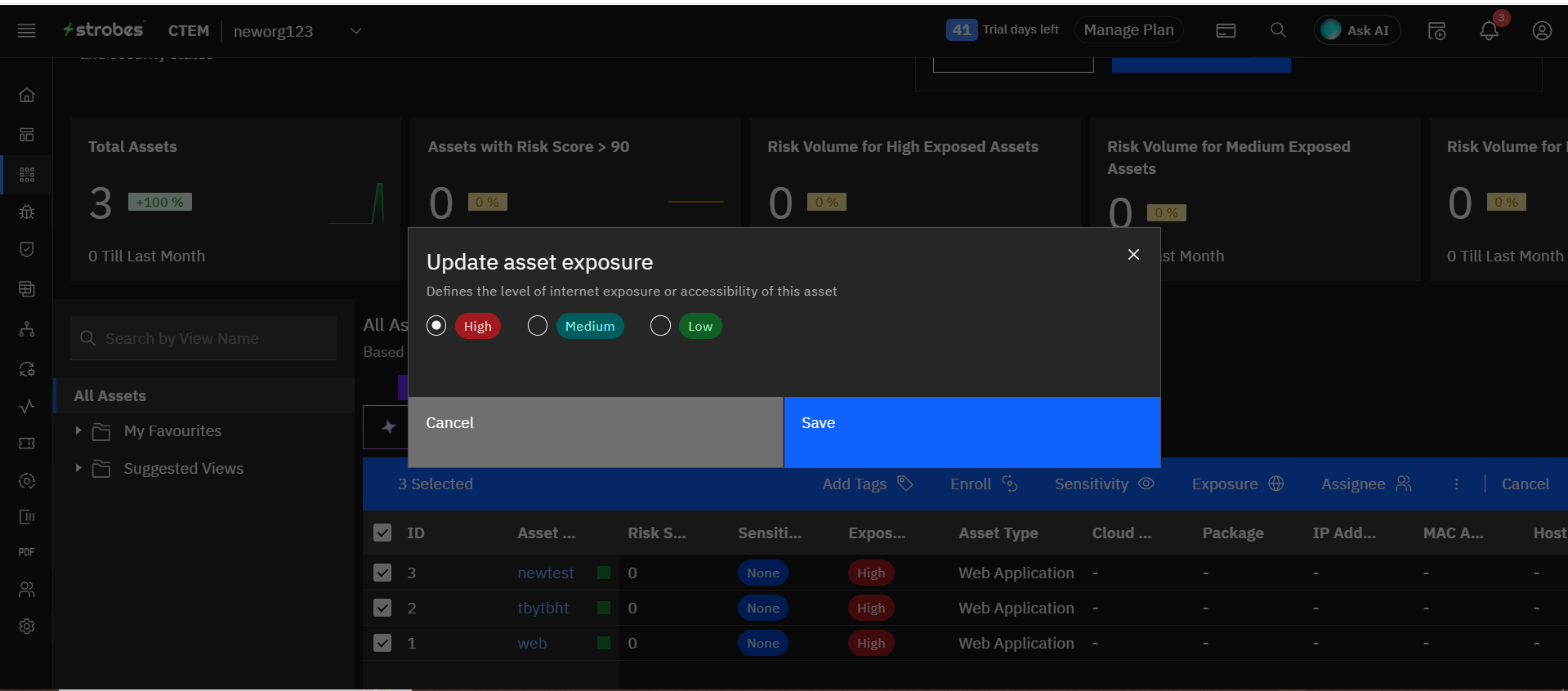Screen dimensions: 1568x691
Task: Open the home icon in the sidebar
Action: 27,95
